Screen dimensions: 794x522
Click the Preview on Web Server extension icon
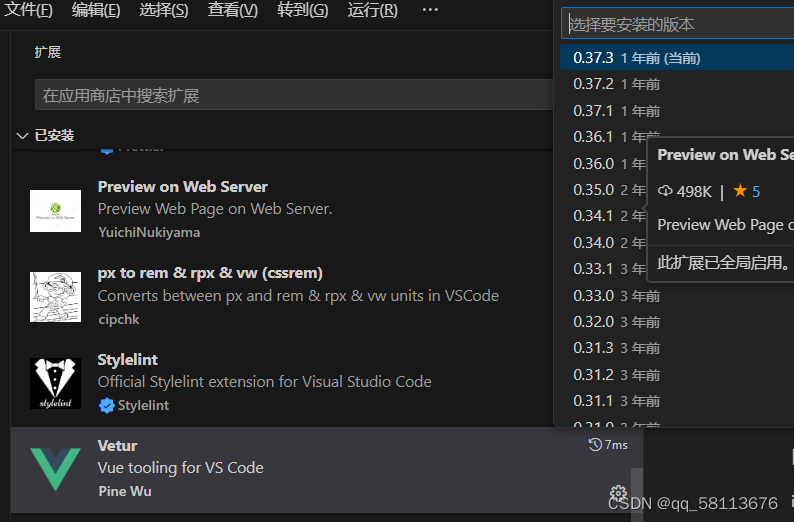[x=55, y=211]
